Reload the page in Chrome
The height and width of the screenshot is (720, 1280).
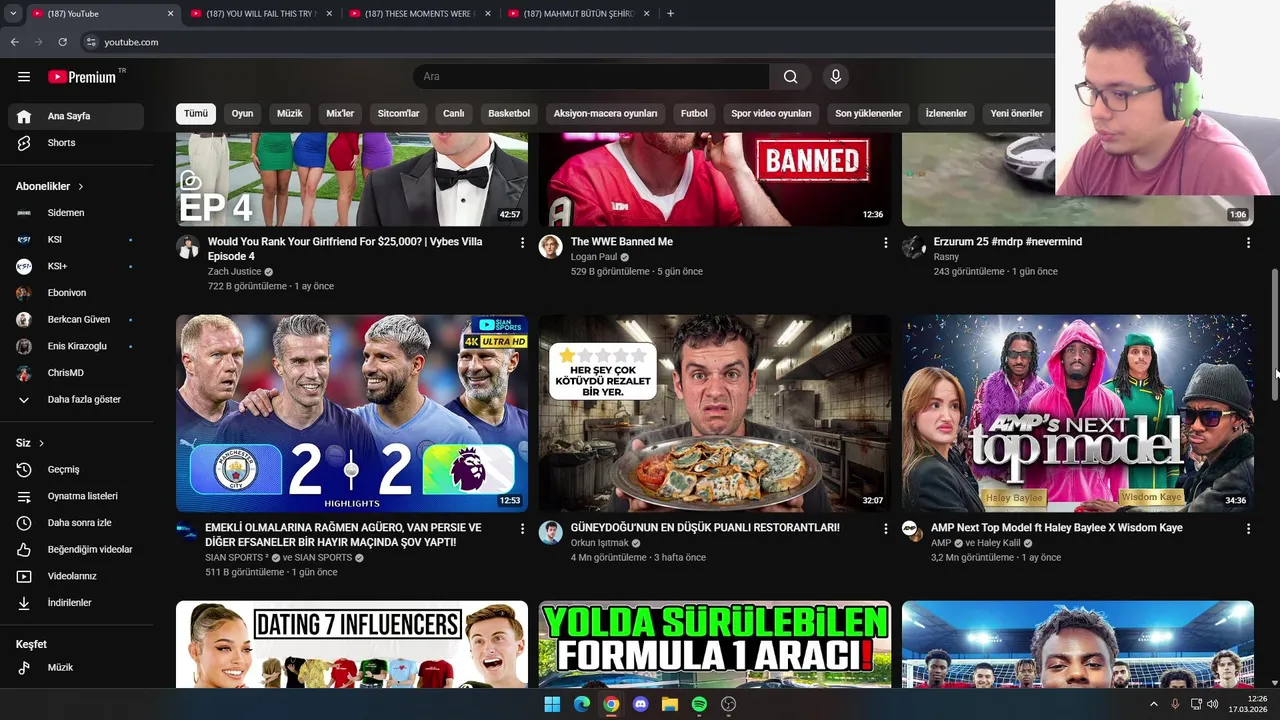click(62, 42)
